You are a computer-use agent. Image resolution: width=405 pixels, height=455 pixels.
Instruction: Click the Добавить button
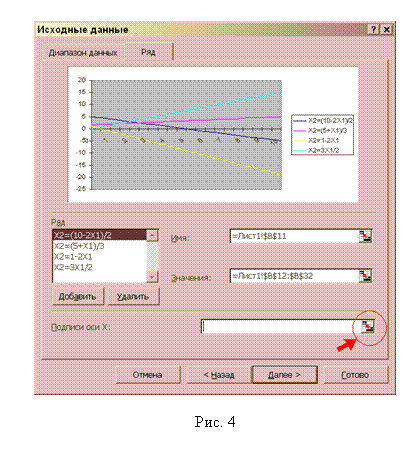(78, 296)
